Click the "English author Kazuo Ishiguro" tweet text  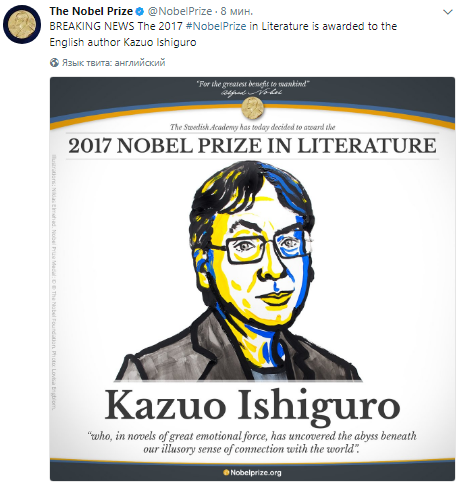click(123, 42)
